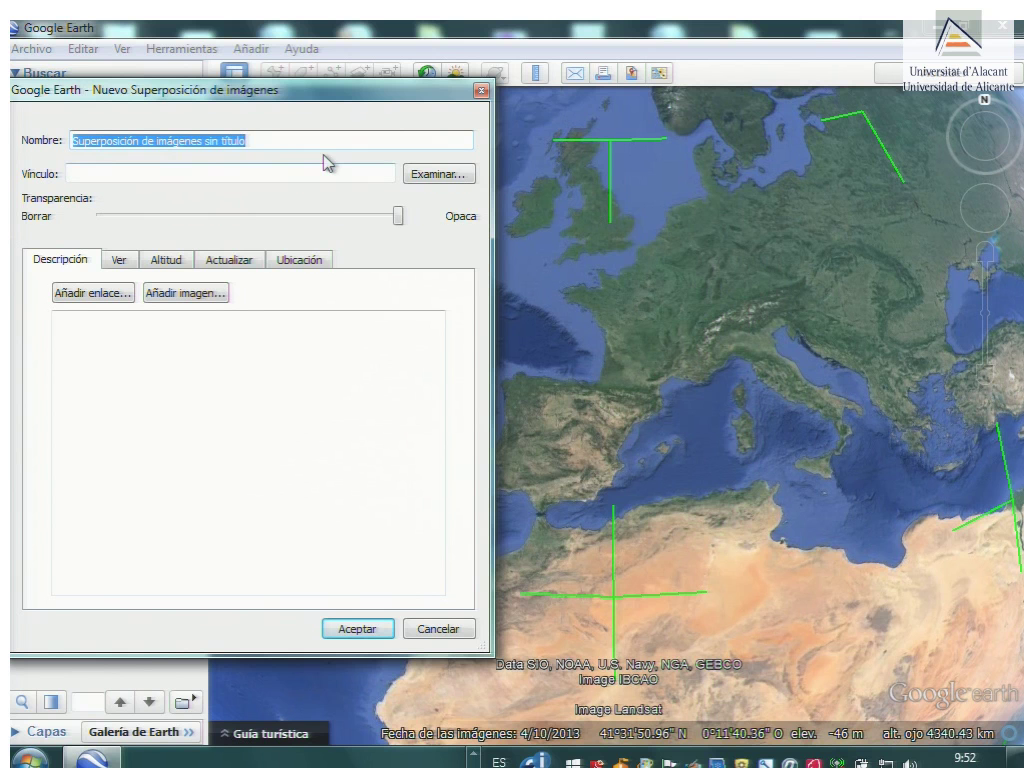
Task: Click the add image overlay toolbar icon
Action: coord(361,71)
